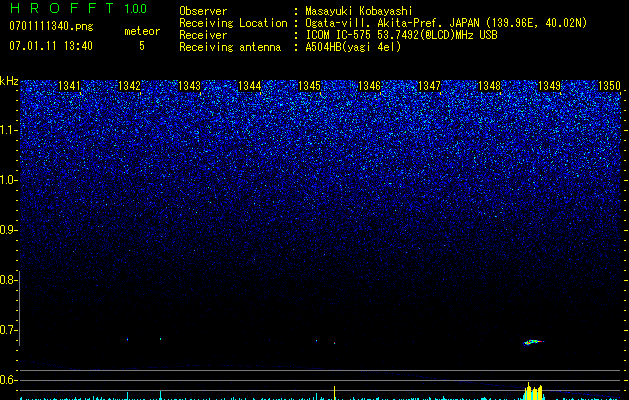Click time marker 1345

click(310, 86)
